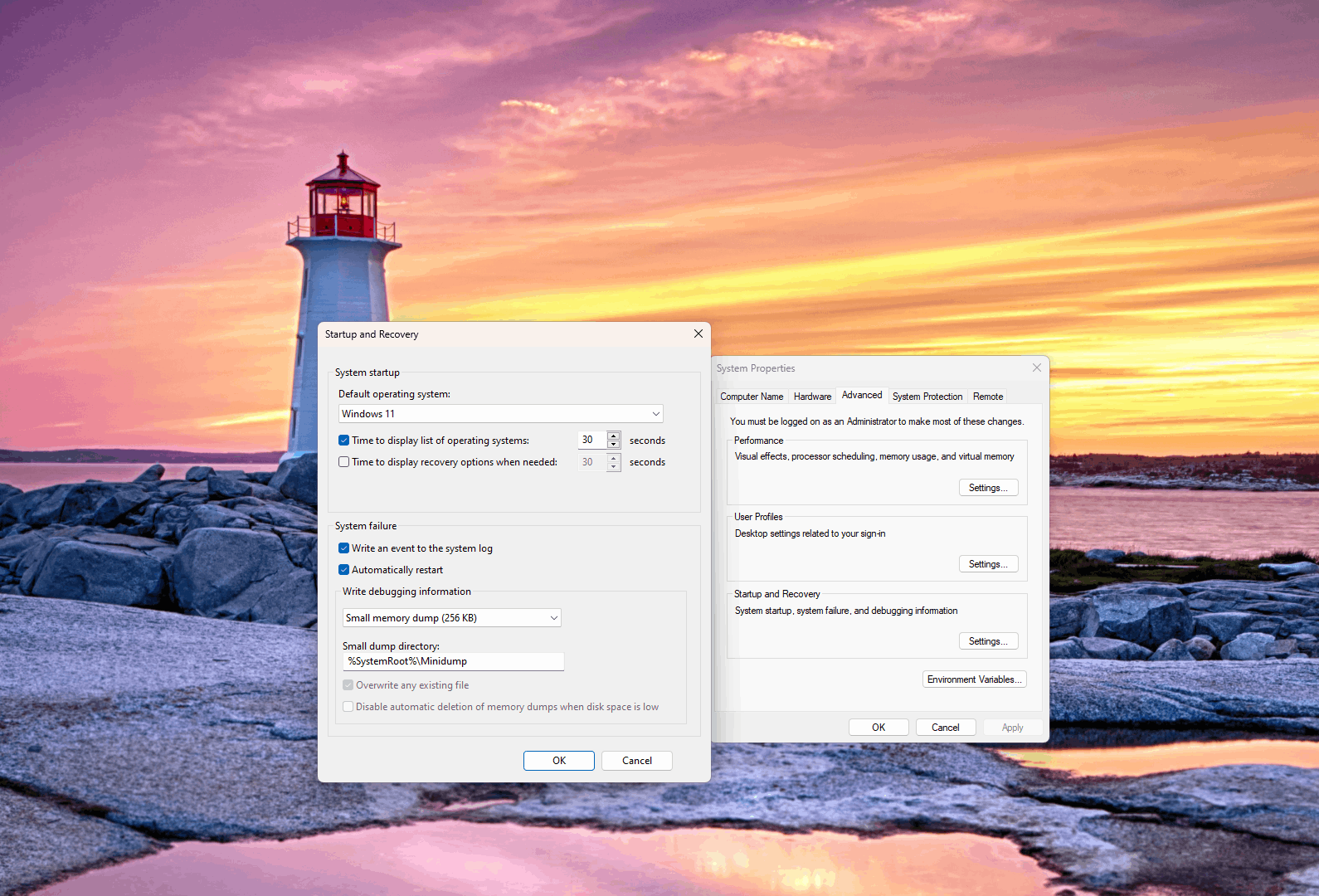Click the Apply button in System Properties
This screenshot has width=1319, height=896.
point(1013,728)
